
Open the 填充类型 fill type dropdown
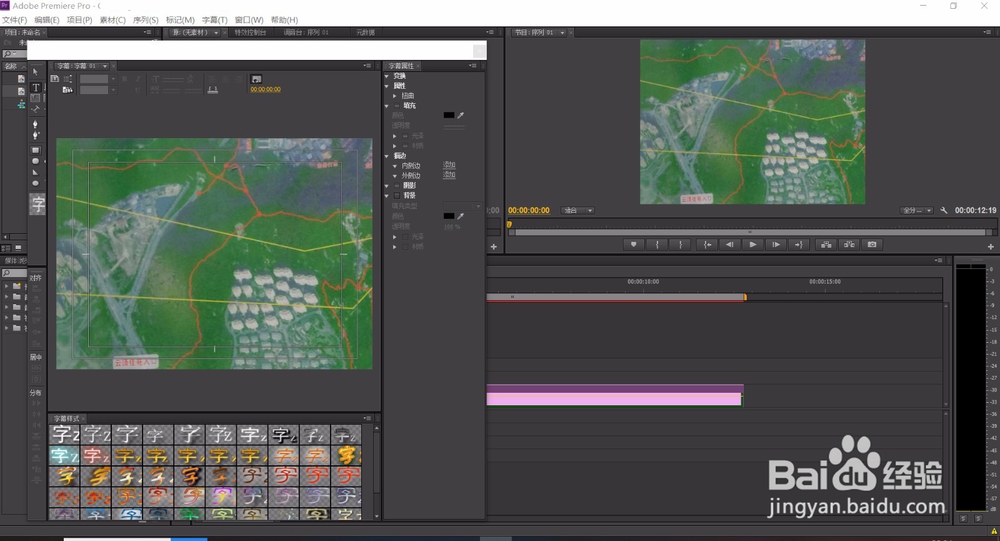462,206
